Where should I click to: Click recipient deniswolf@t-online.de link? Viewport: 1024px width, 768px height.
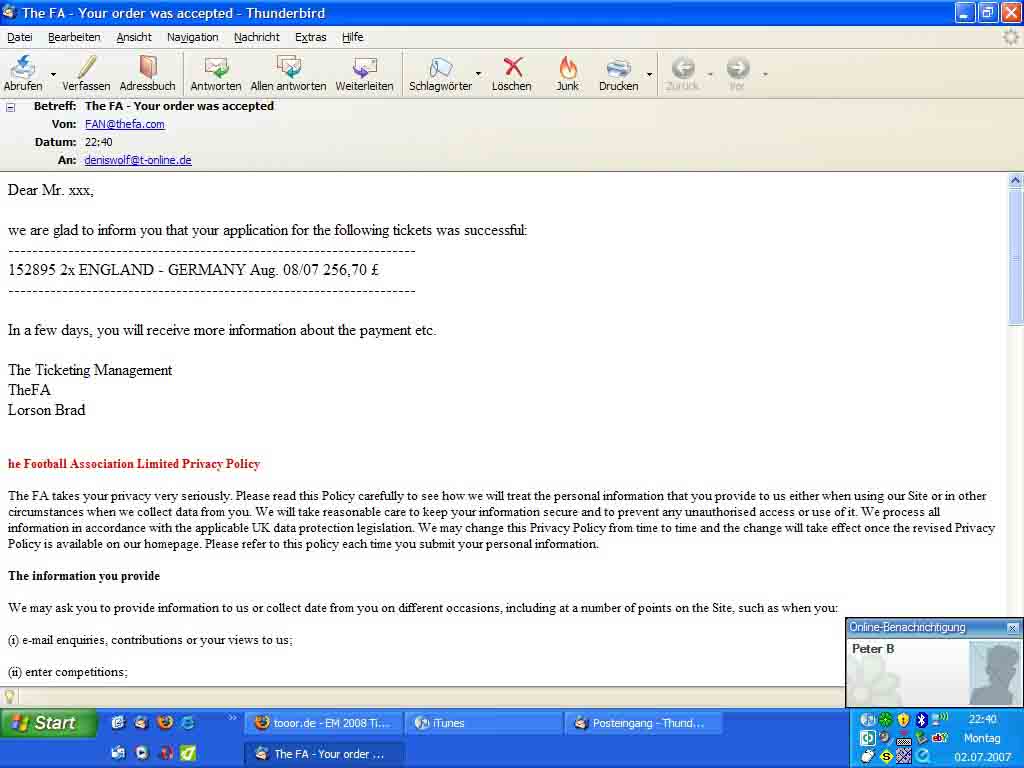click(138, 160)
